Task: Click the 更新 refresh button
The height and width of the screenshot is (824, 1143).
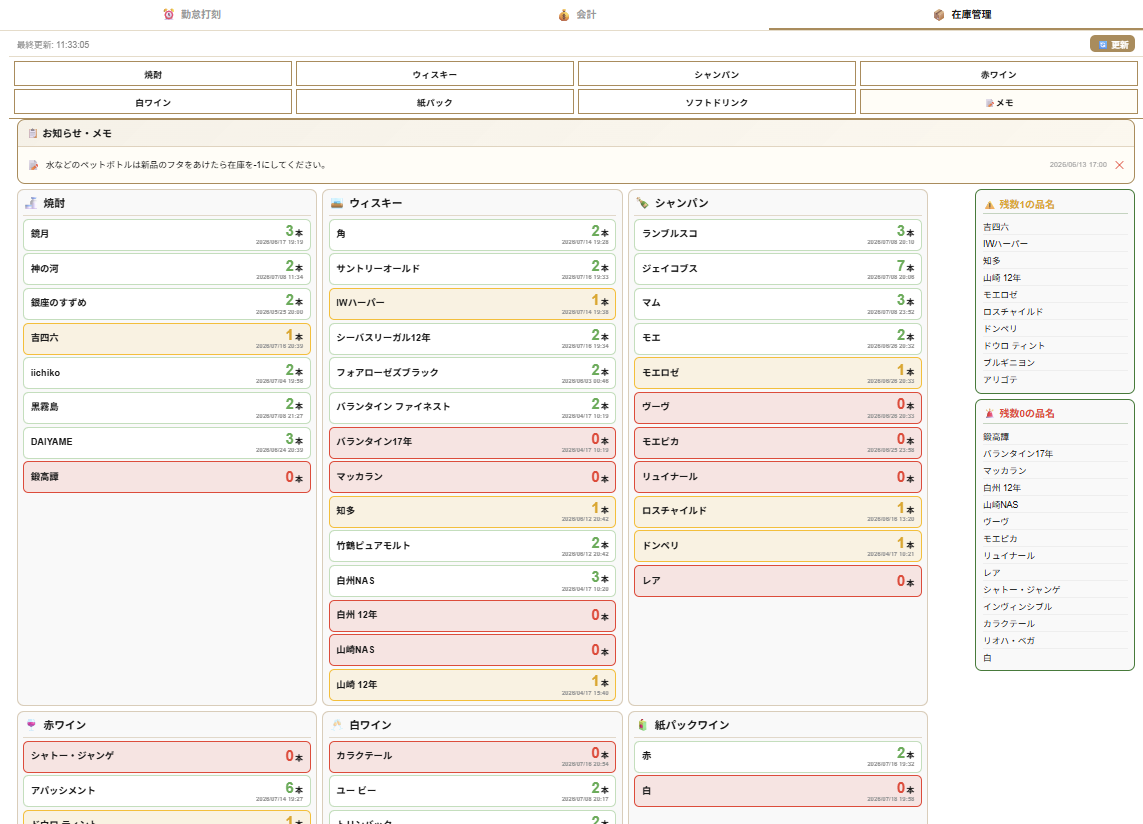Action: pyautogui.click(x=1112, y=44)
